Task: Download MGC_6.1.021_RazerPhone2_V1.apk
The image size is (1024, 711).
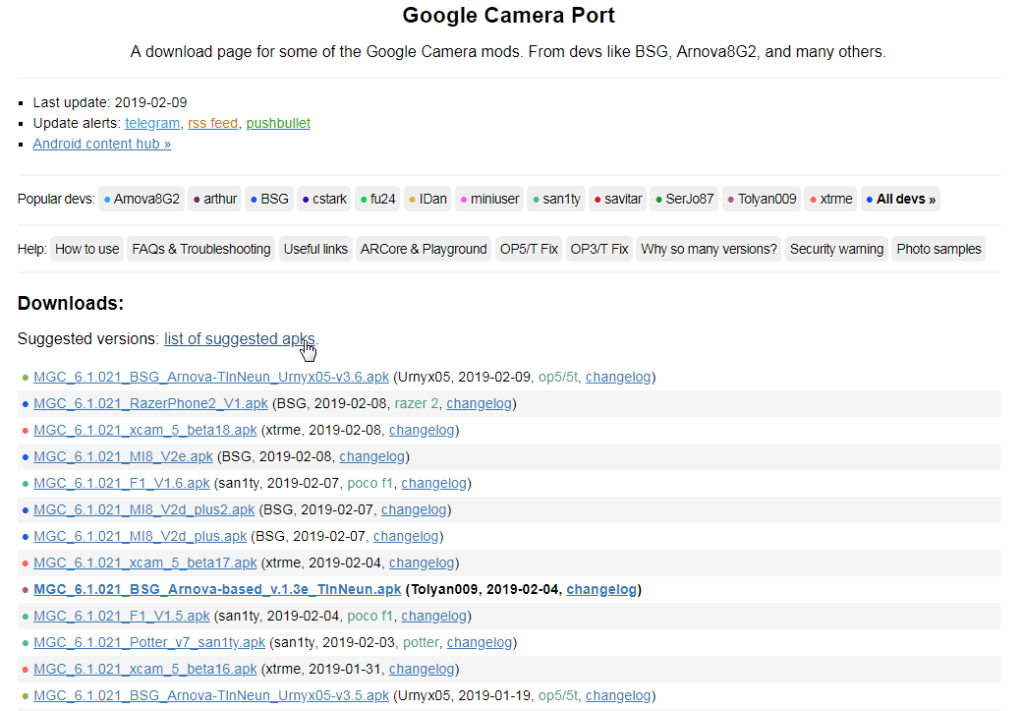Action: [x=151, y=404]
